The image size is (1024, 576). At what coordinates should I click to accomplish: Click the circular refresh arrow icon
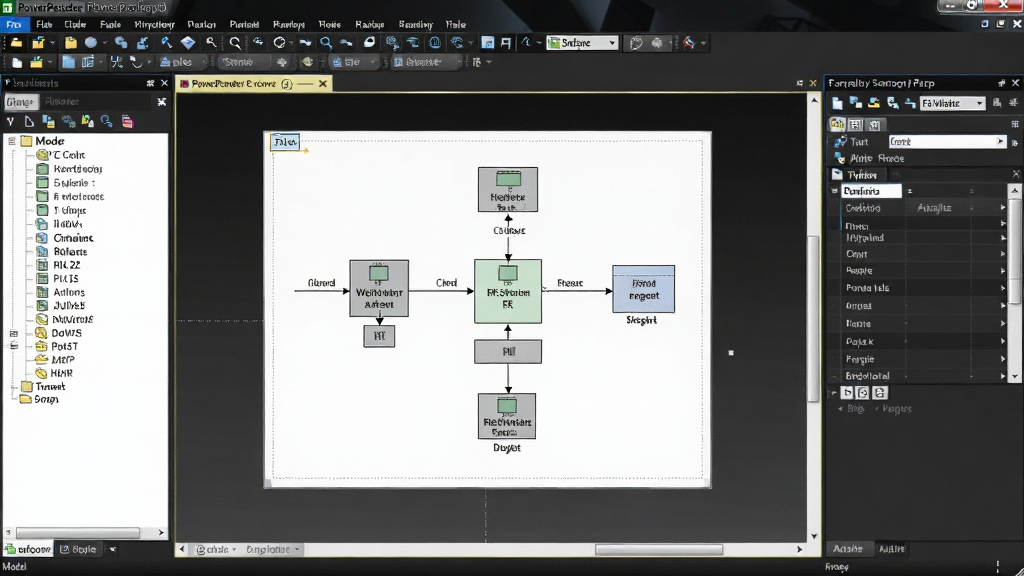280,43
